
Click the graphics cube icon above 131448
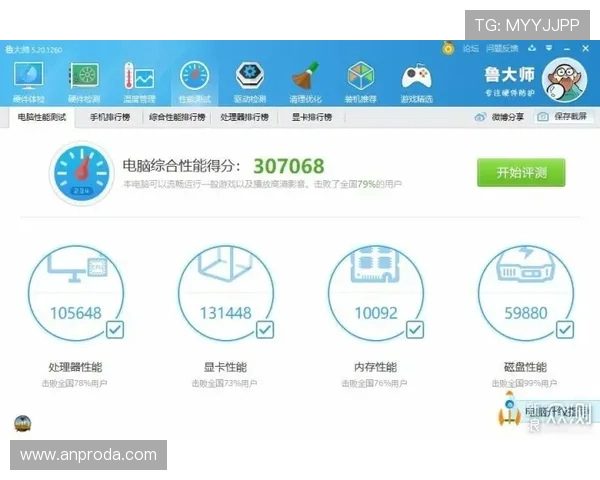(226, 264)
